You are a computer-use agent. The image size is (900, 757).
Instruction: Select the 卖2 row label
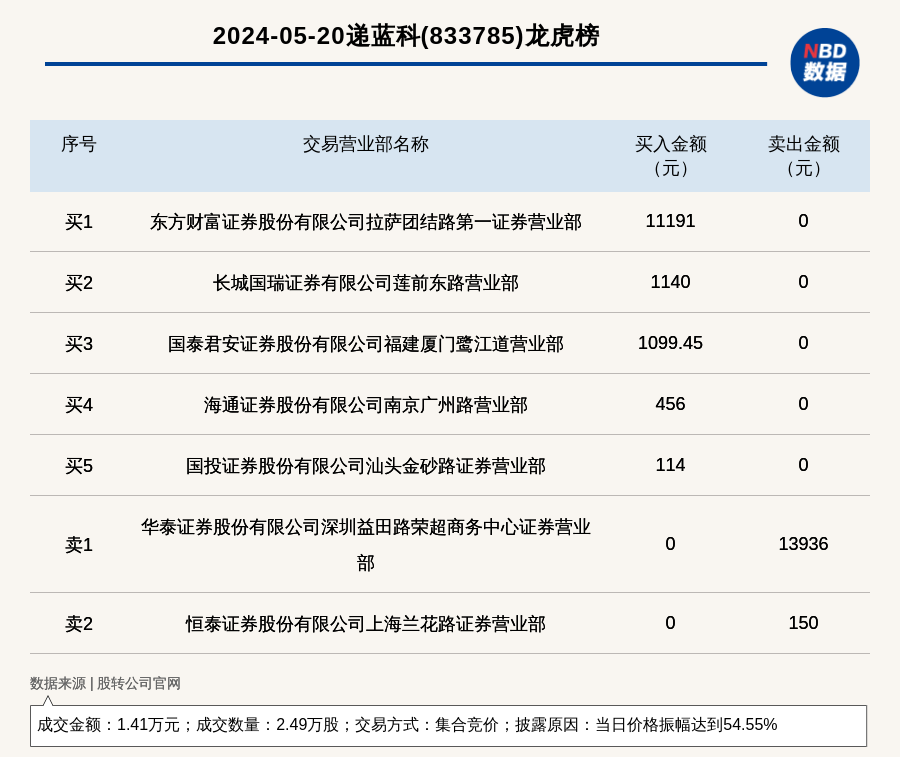(79, 623)
